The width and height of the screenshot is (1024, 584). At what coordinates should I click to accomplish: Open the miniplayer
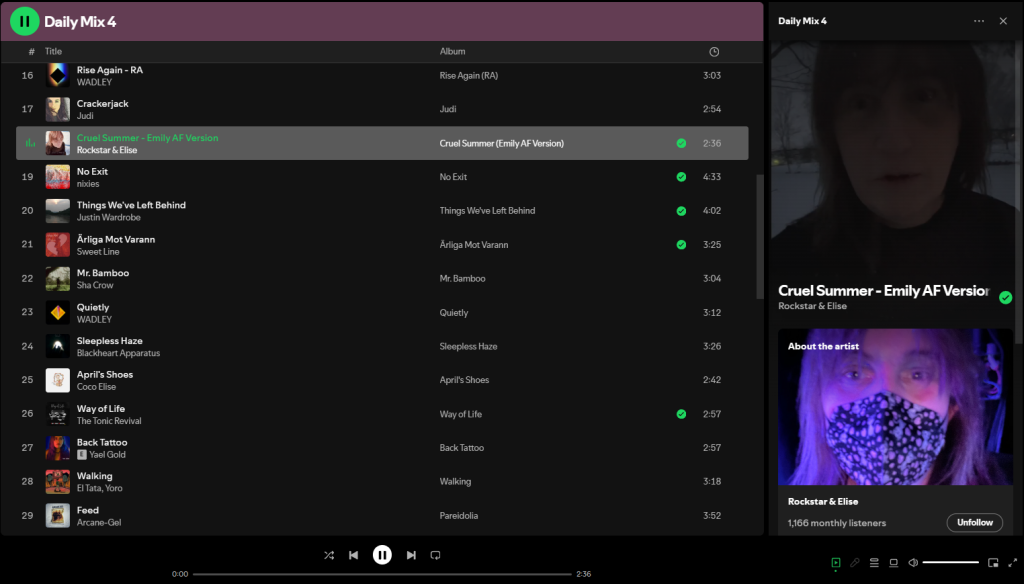tap(993, 562)
